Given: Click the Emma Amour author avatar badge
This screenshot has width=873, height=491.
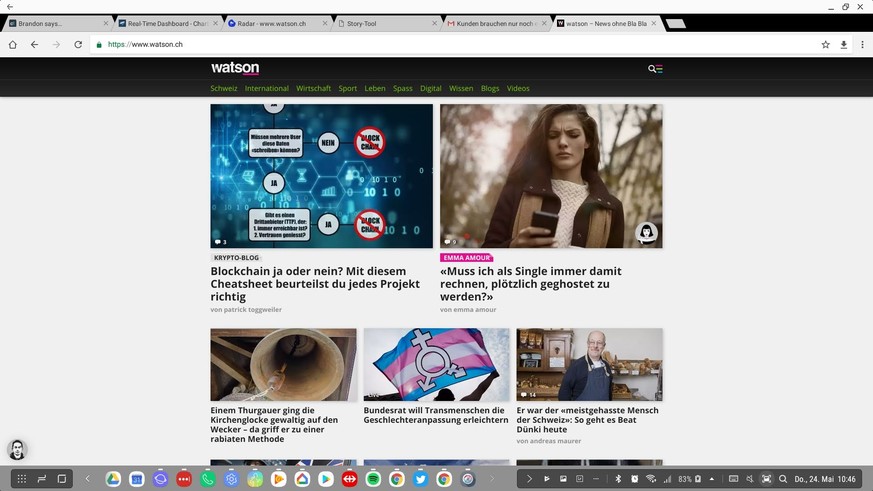Looking at the screenshot, I should pyautogui.click(x=646, y=232).
